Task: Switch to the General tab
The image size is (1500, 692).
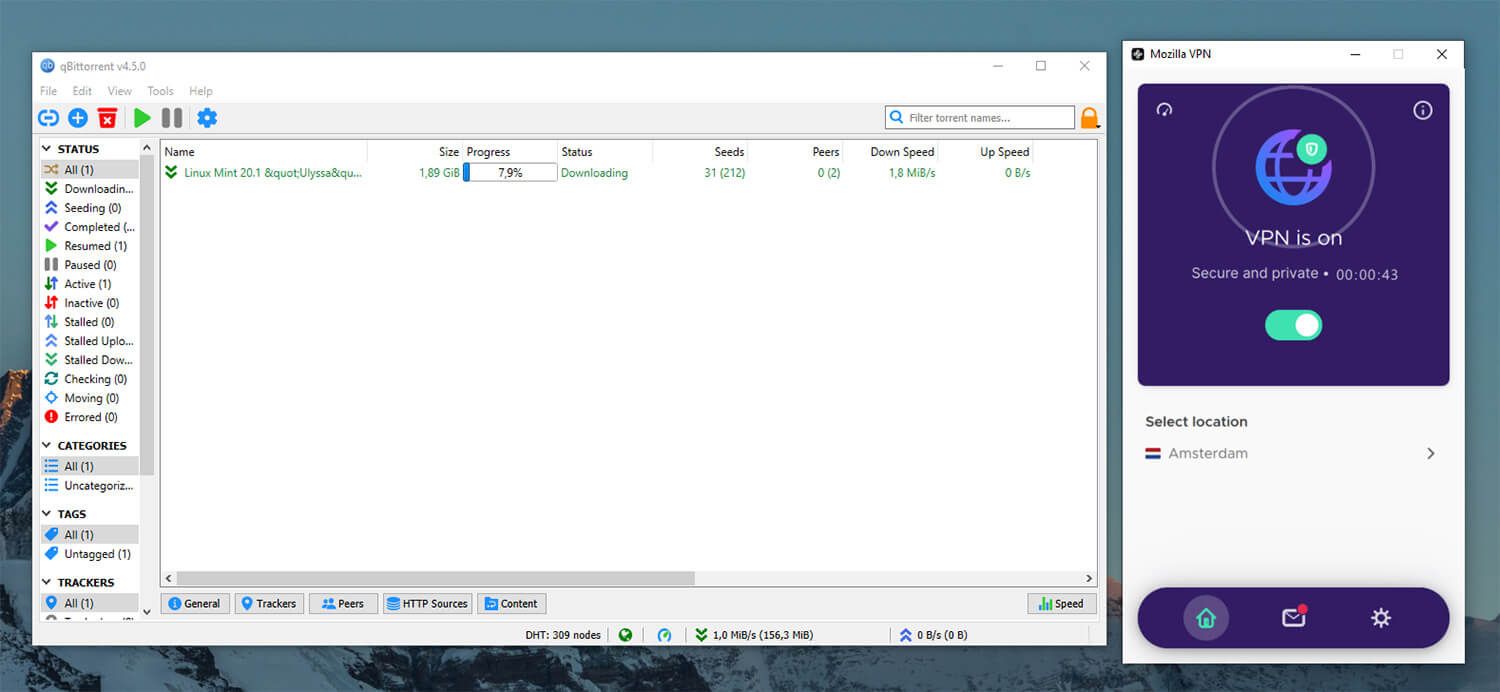Action: click(195, 604)
